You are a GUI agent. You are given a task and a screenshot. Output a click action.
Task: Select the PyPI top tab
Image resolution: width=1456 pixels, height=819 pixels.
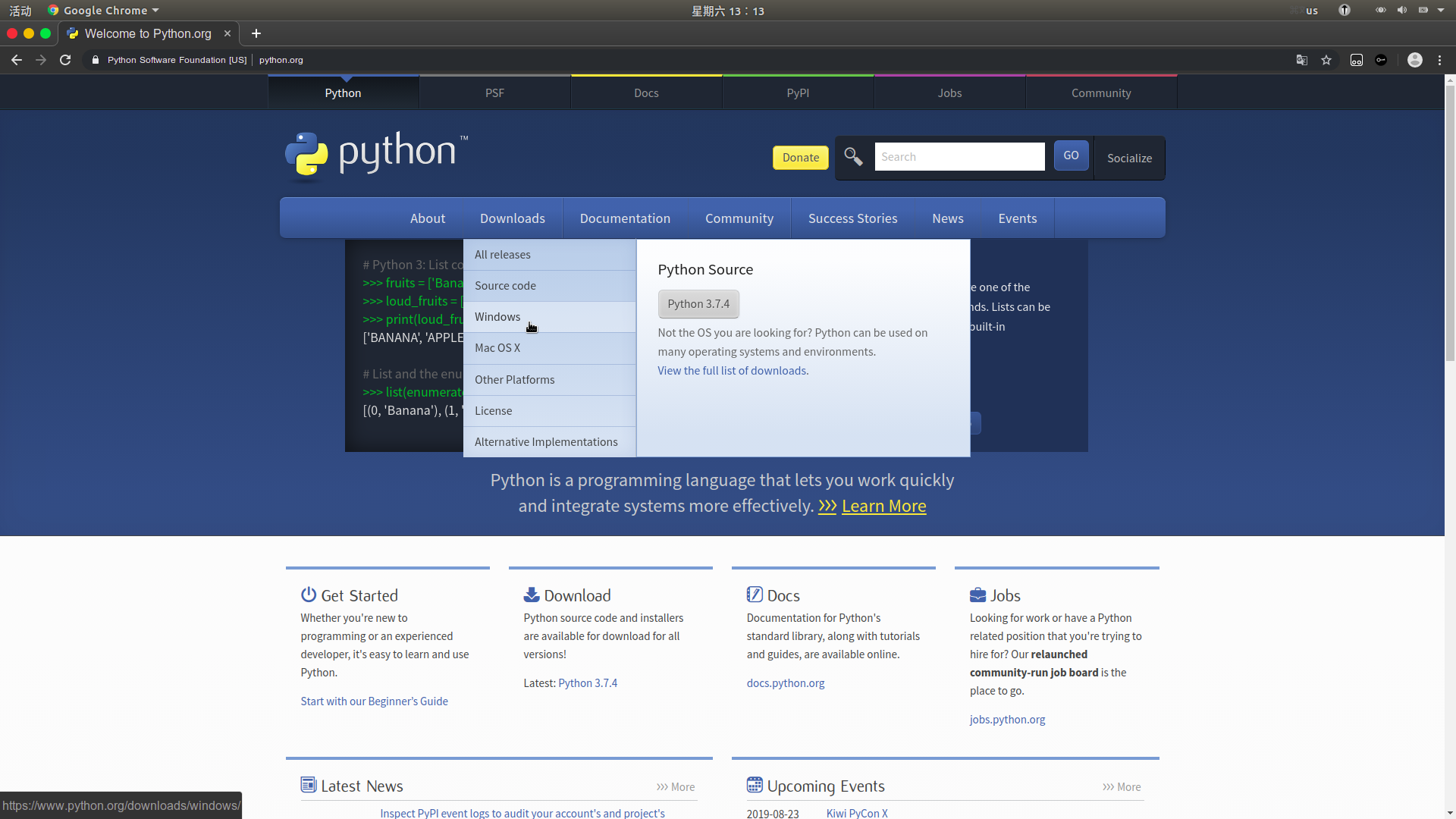798,93
